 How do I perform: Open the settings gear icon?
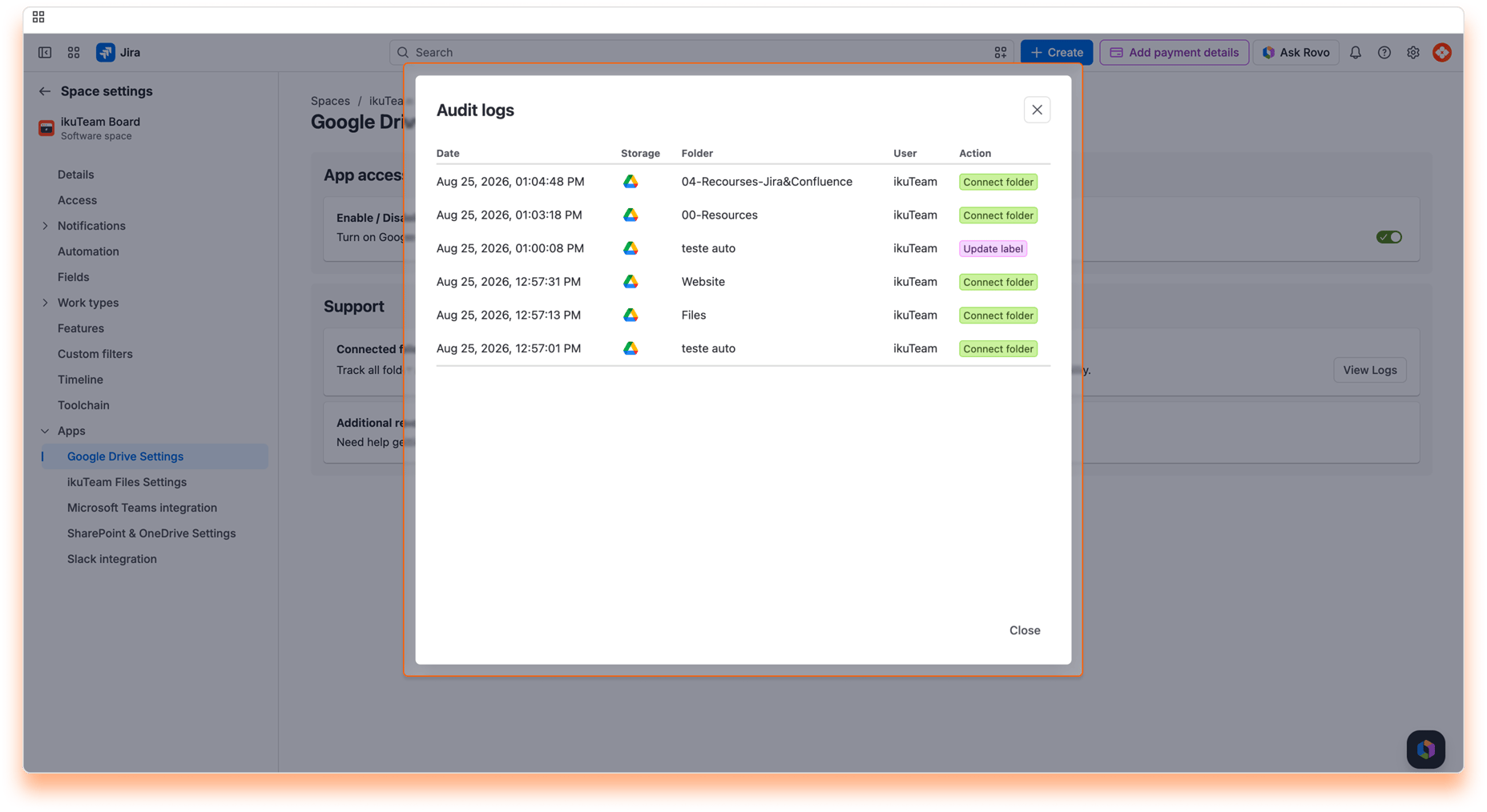point(1413,52)
